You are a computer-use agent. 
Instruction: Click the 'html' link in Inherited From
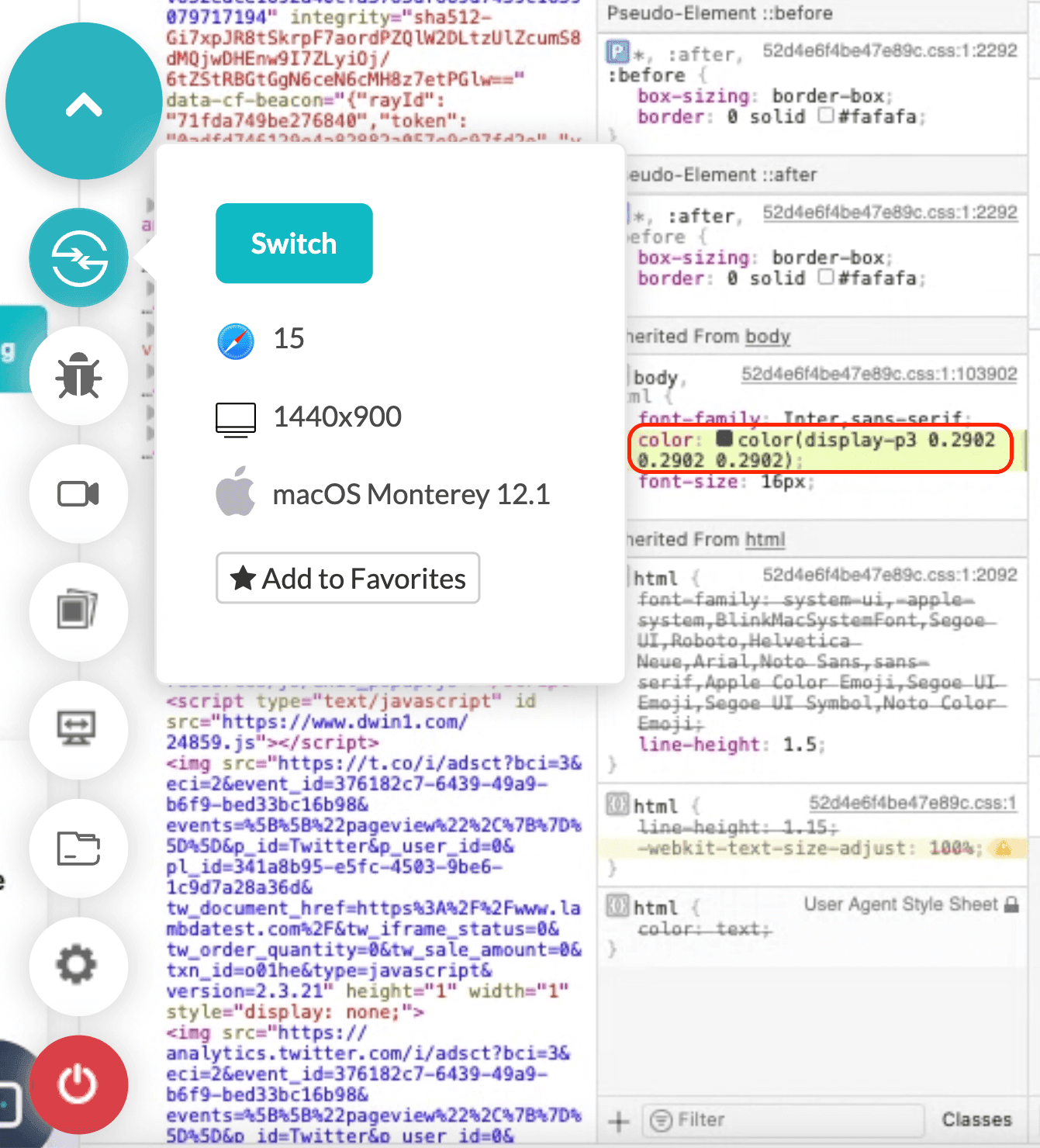click(x=765, y=539)
